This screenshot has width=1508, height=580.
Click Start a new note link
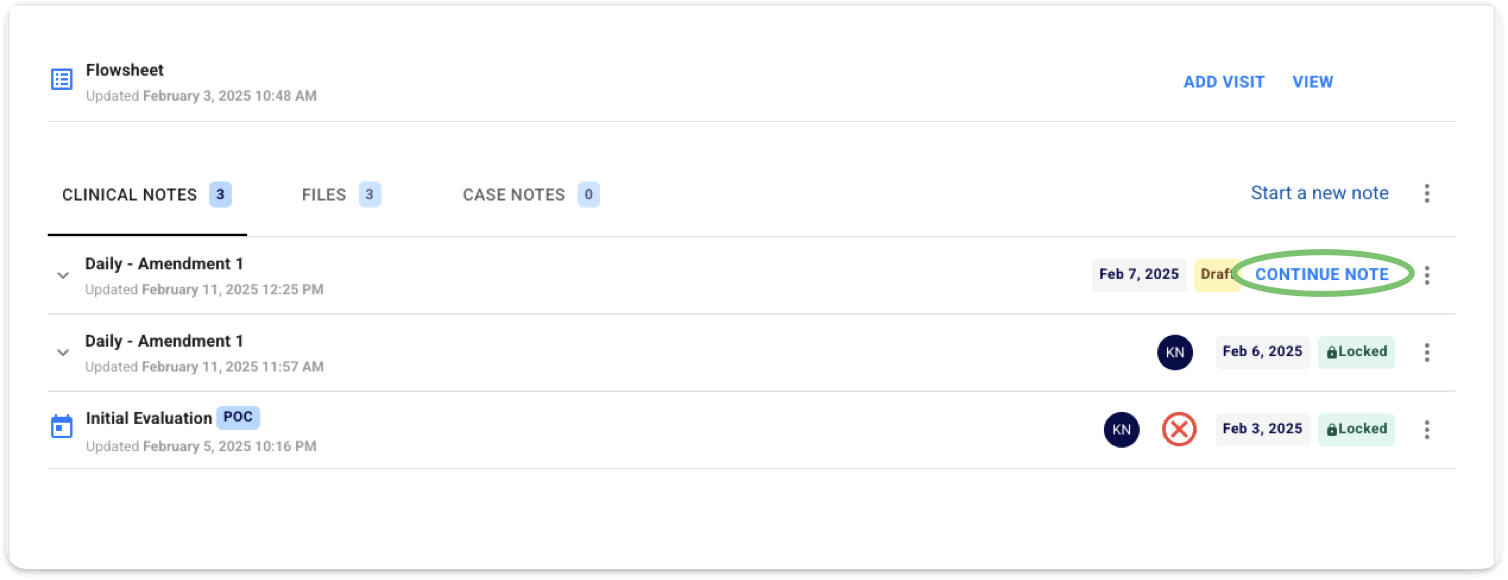click(x=1320, y=193)
